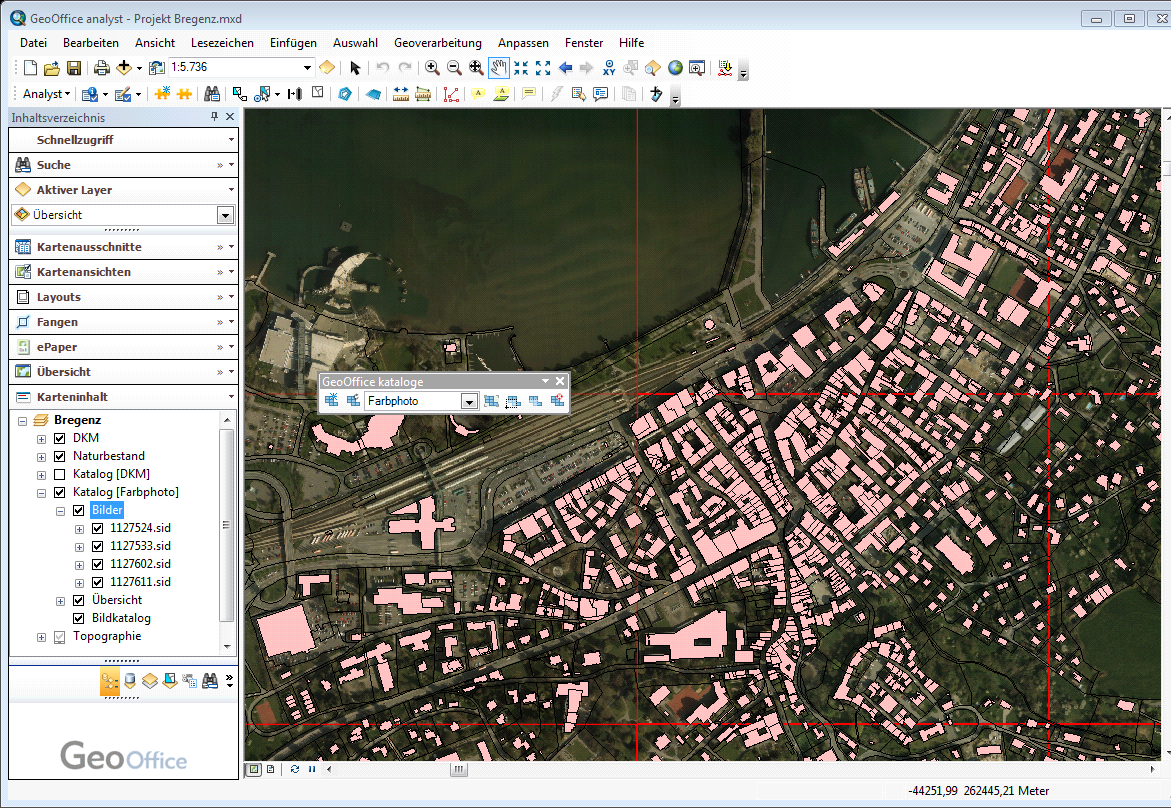
Task: Uncheck the Naturbestand layer
Action: (x=59, y=456)
